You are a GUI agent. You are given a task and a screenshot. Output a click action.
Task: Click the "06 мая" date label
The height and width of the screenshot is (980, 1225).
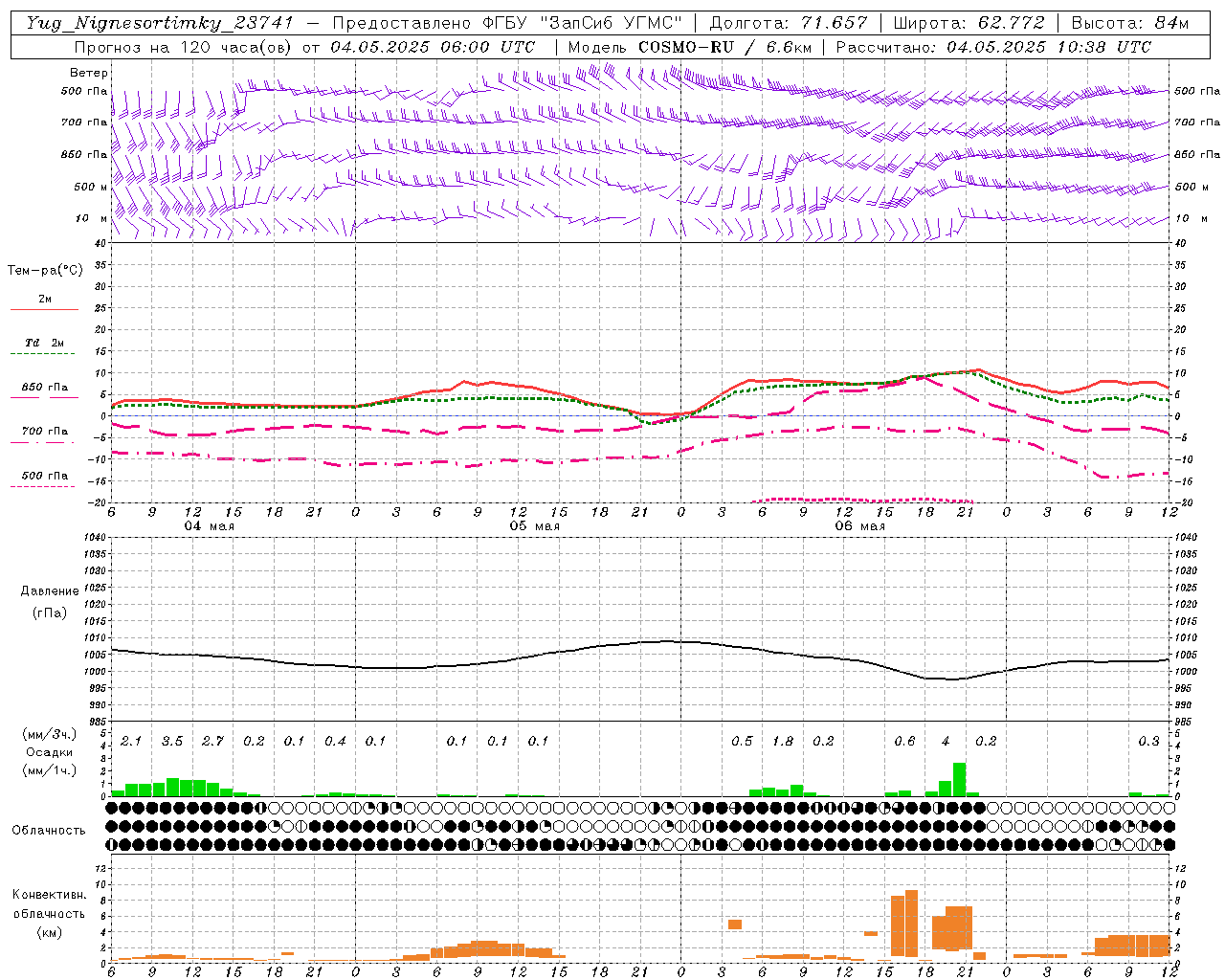coord(860,526)
